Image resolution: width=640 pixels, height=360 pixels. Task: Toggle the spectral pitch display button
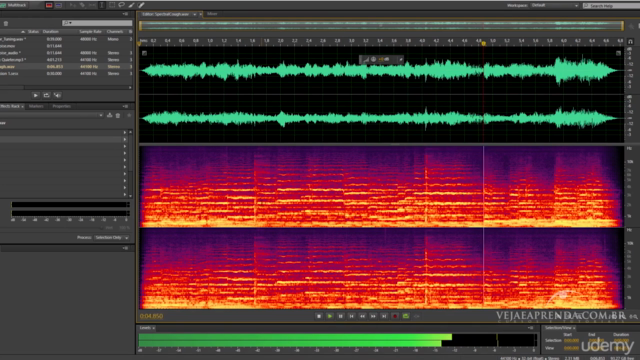tap(58, 5)
